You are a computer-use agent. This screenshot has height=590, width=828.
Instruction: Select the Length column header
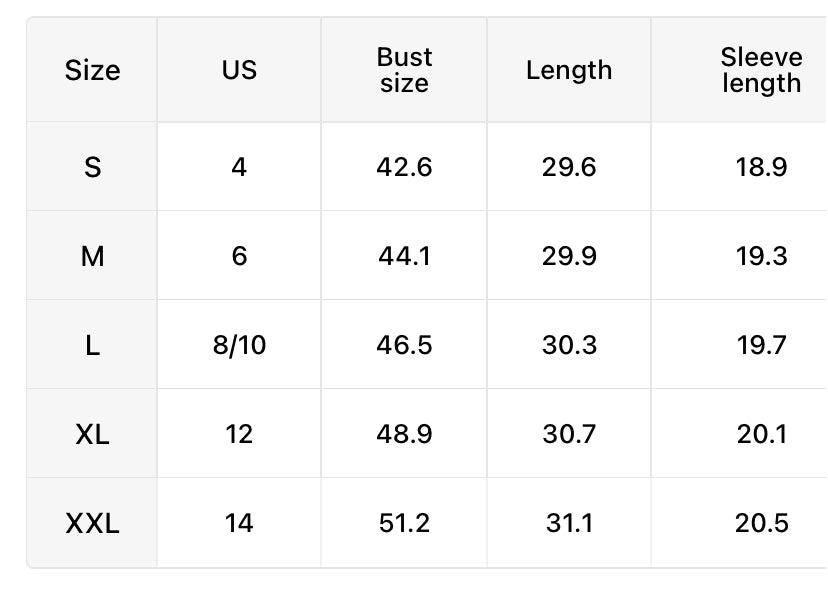click(x=569, y=70)
